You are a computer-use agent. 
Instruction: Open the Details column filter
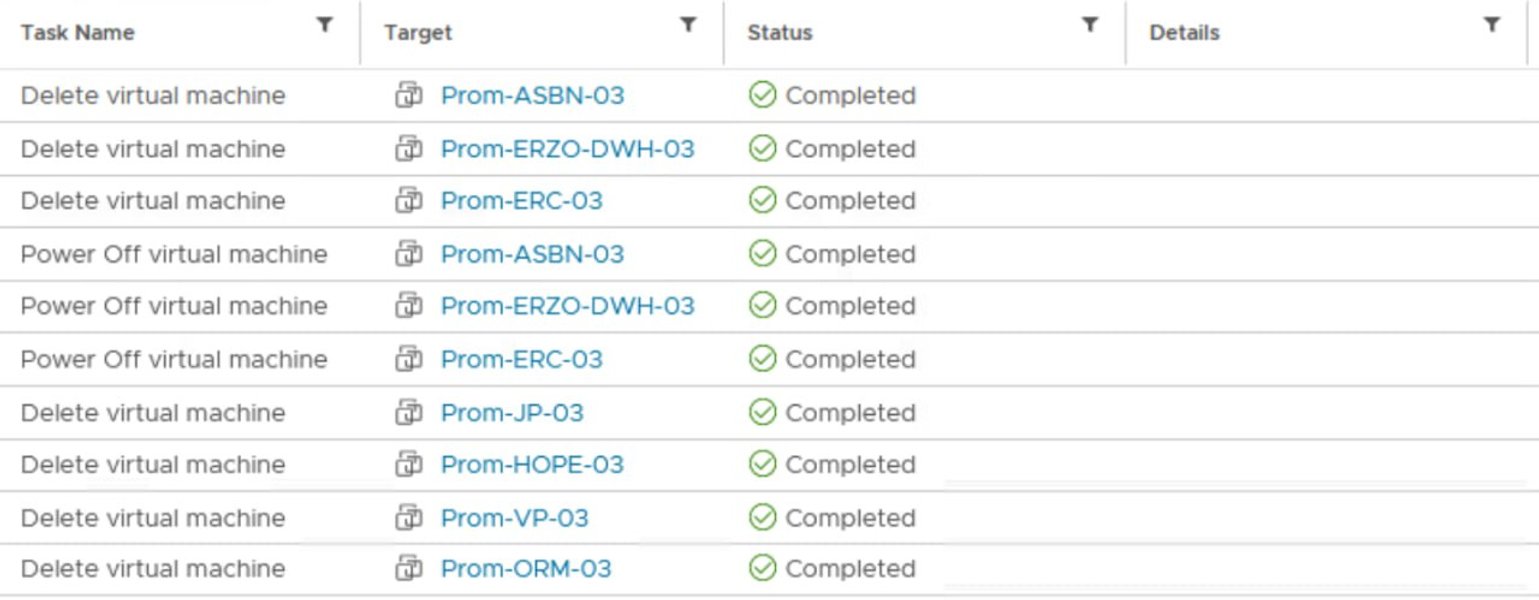(1492, 26)
